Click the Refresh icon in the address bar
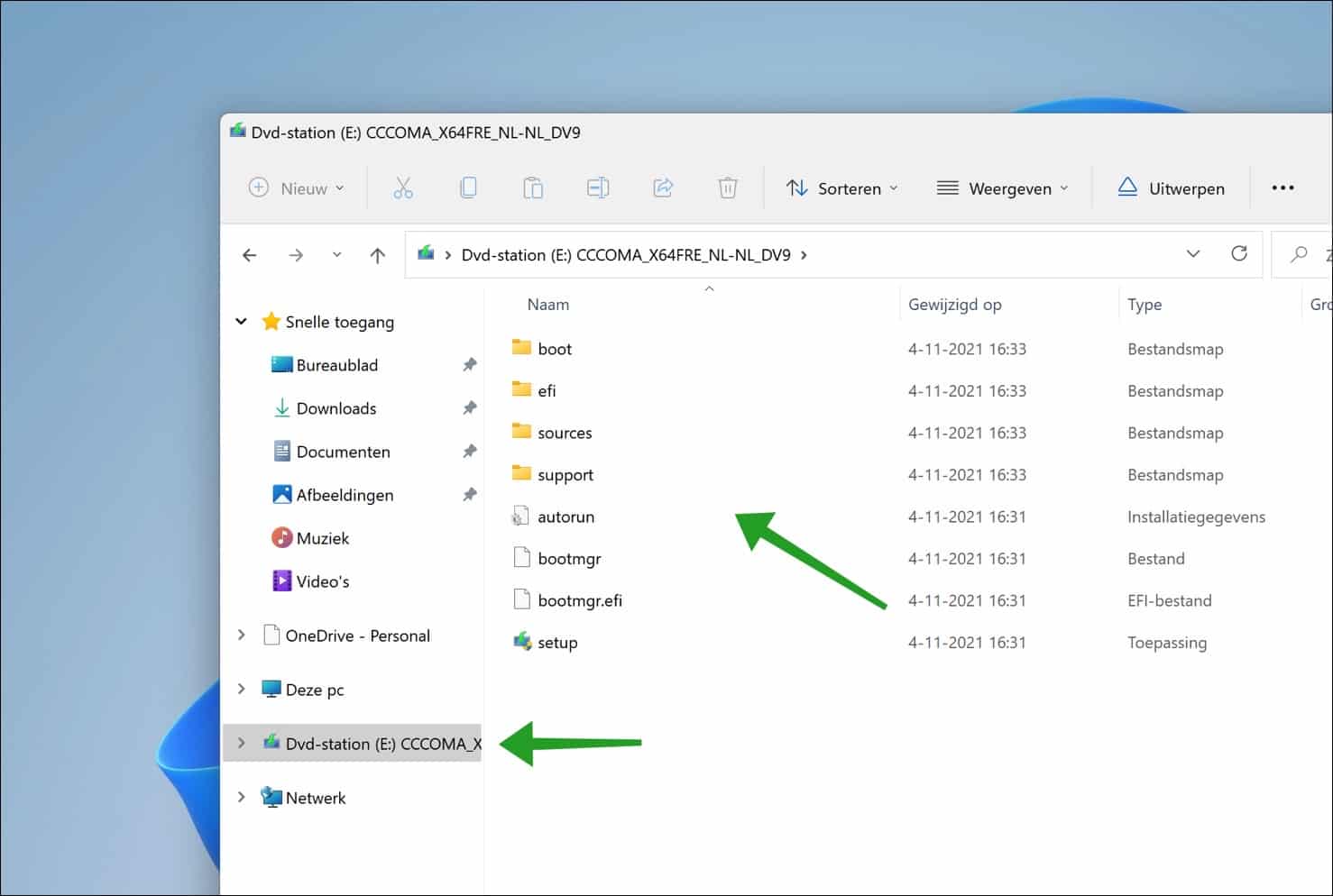This screenshot has width=1333, height=896. click(x=1239, y=253)
